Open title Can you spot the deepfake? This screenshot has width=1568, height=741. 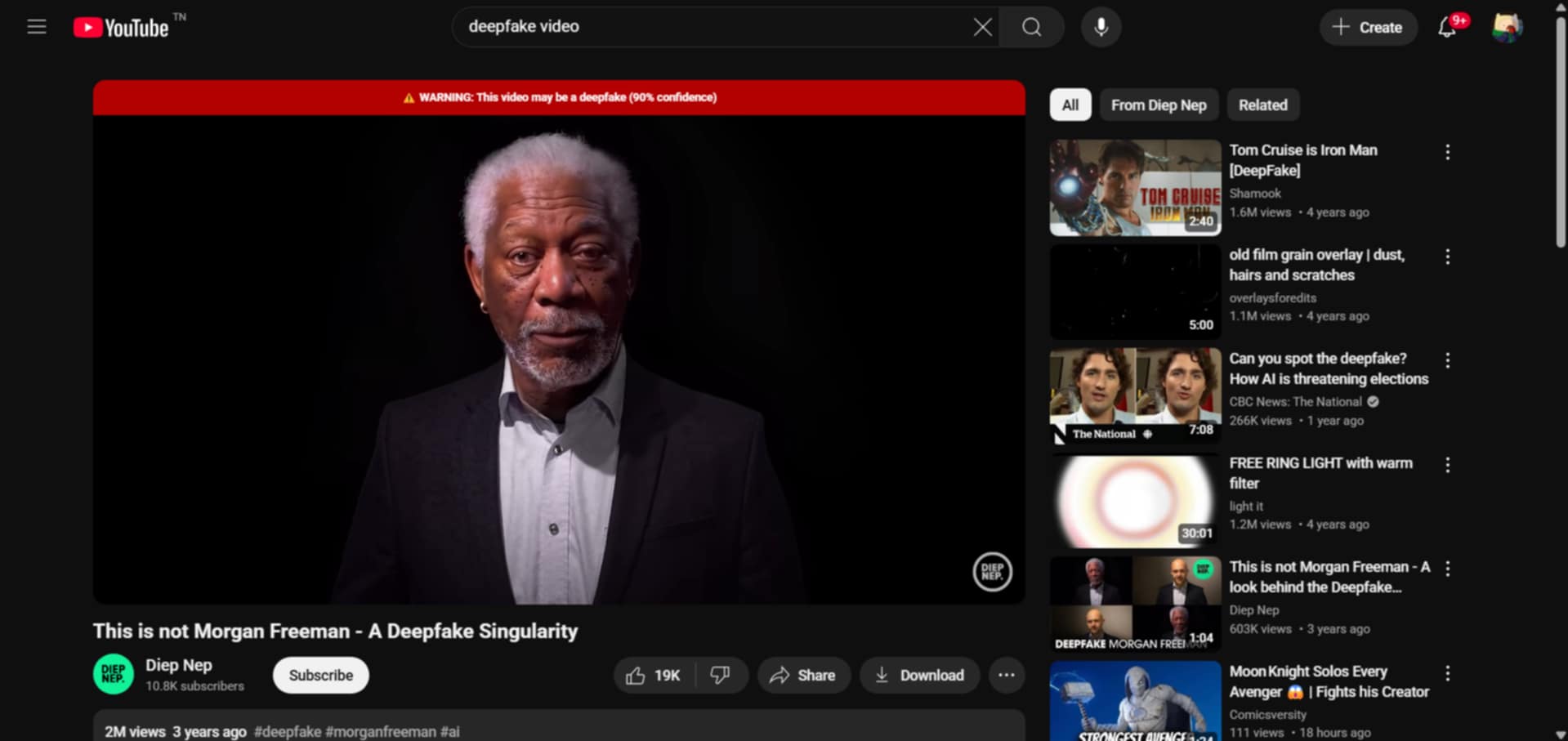click(1329, 368)
